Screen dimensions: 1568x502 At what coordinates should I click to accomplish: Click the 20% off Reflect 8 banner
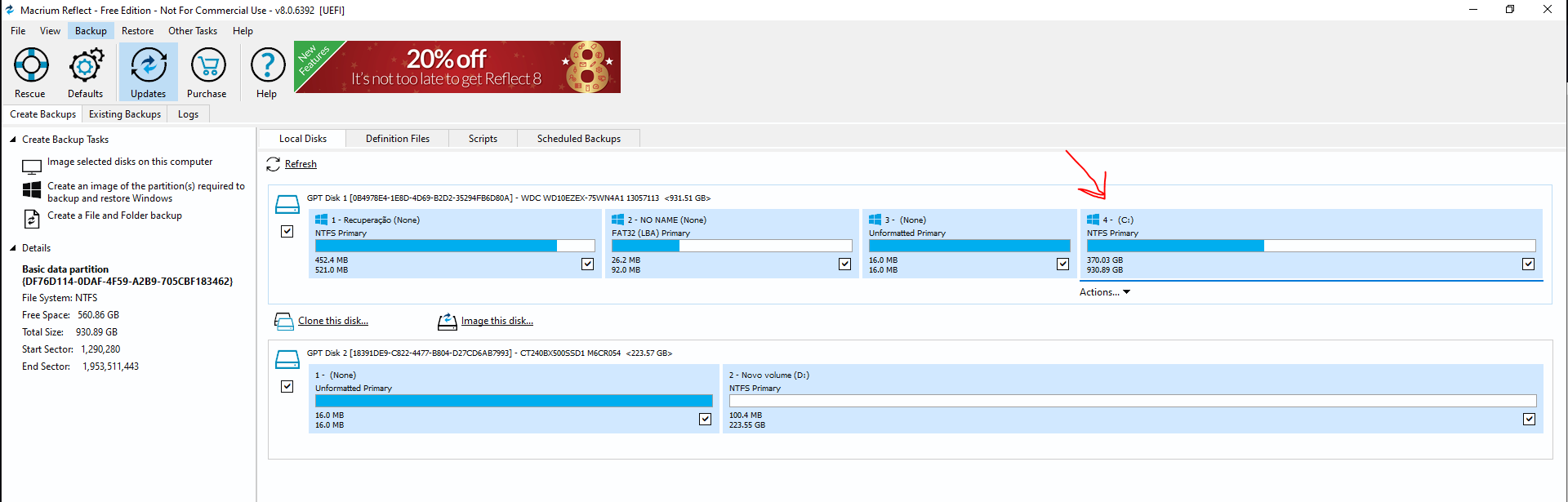click(457, 67)
